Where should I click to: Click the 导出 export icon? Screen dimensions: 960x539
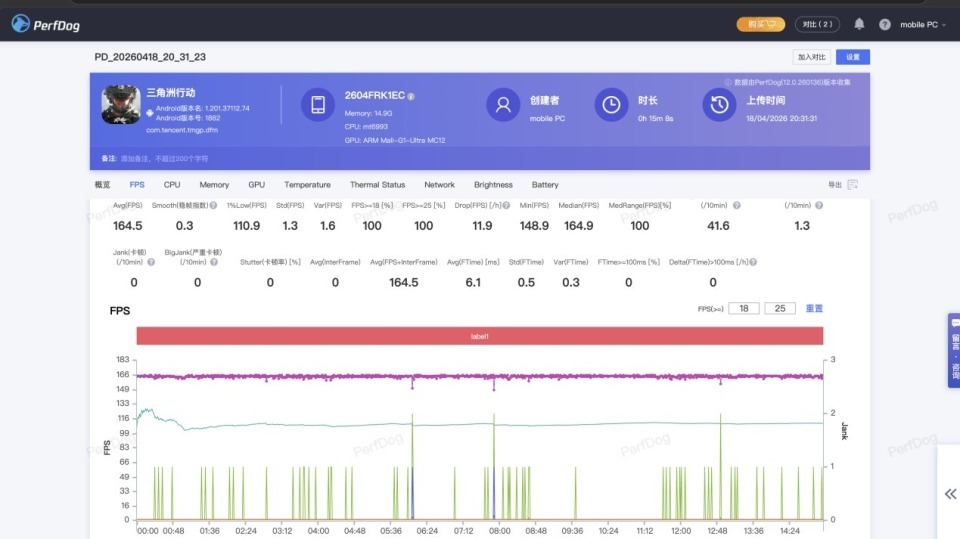coord(852,185)
